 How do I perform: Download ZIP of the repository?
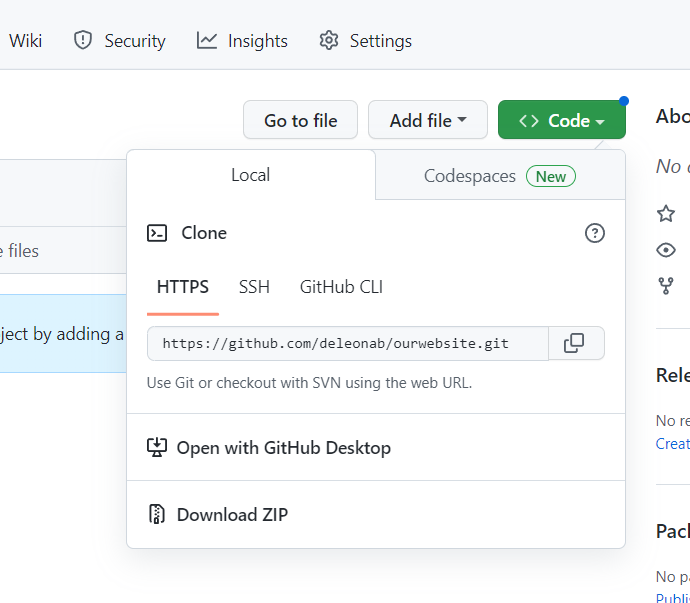376,515
